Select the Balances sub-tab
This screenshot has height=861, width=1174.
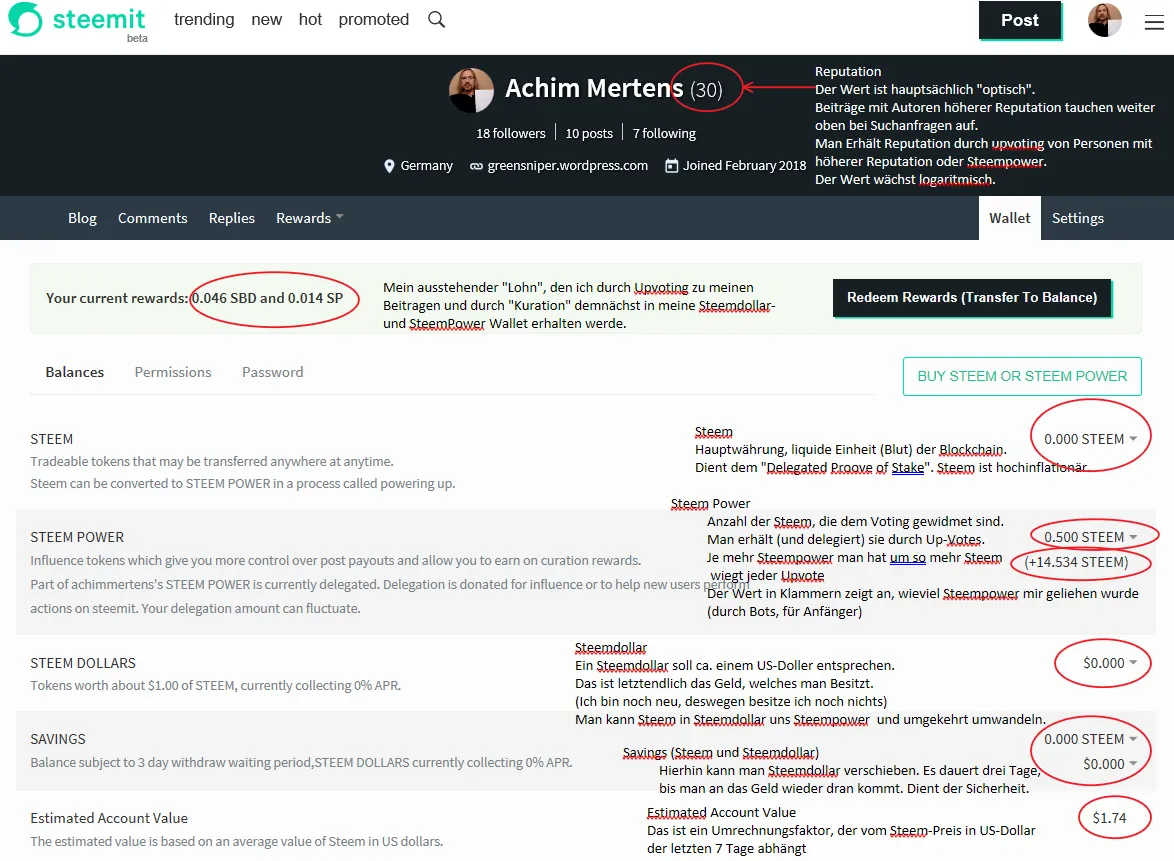point(74,372)
